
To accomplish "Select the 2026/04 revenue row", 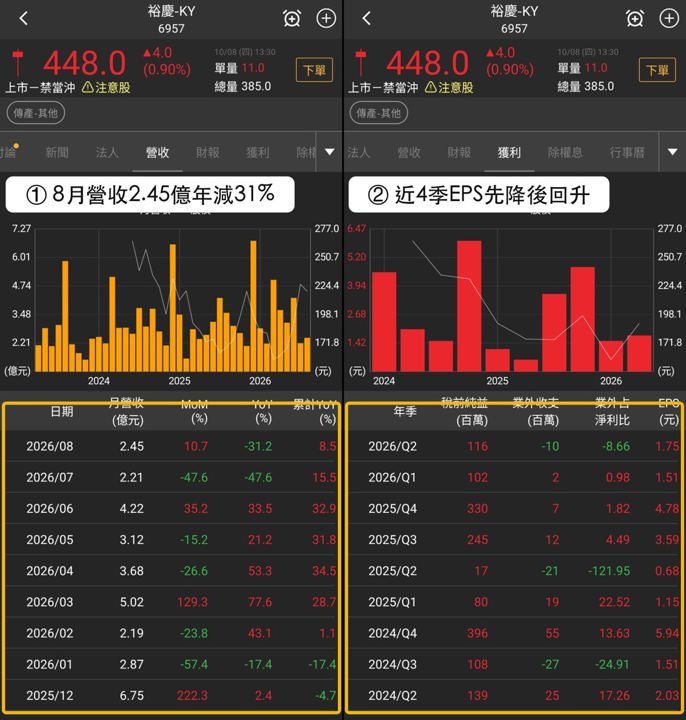I will (171, 571).
